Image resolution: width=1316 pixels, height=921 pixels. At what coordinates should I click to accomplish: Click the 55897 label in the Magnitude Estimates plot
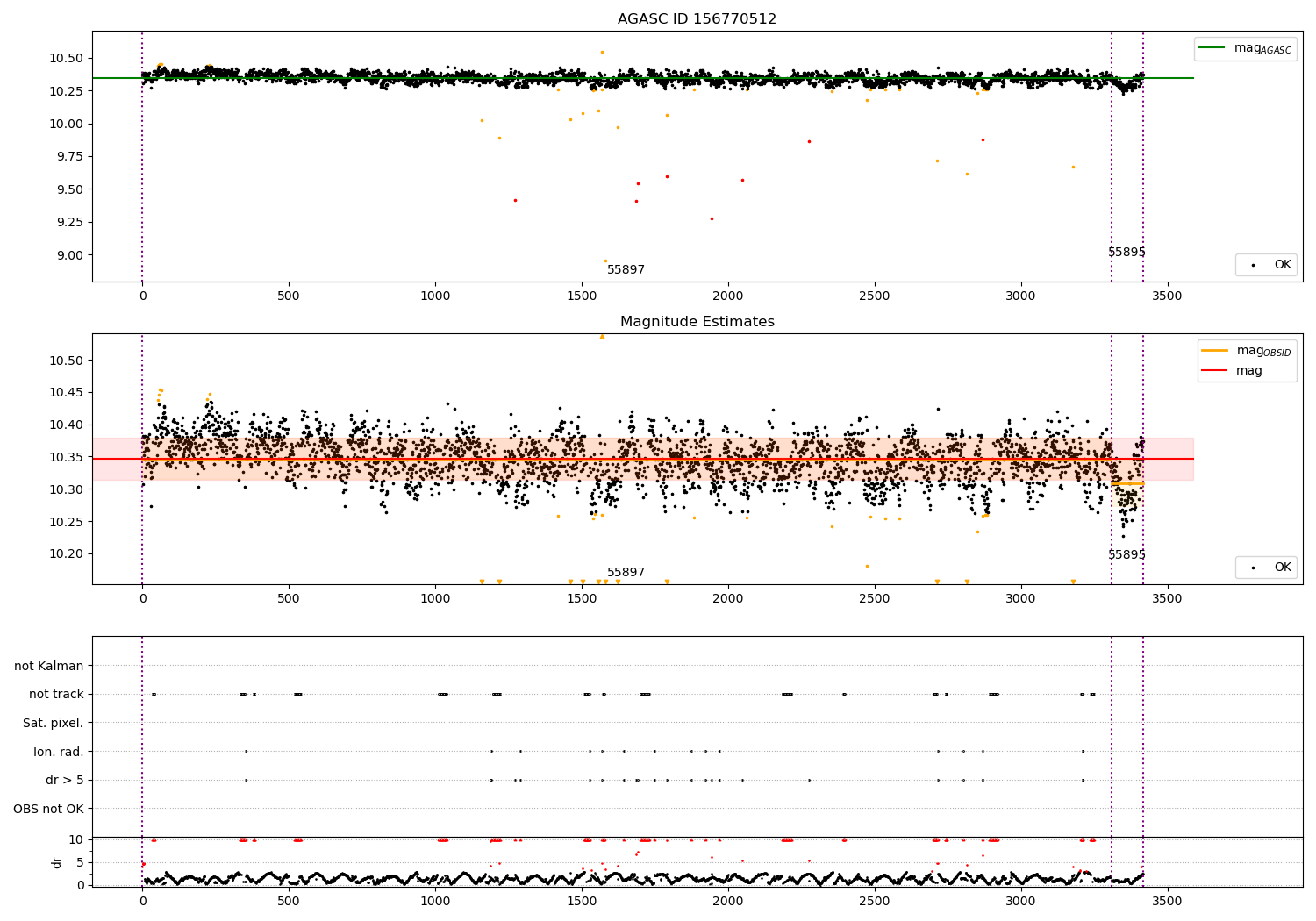tap(626, 573)
